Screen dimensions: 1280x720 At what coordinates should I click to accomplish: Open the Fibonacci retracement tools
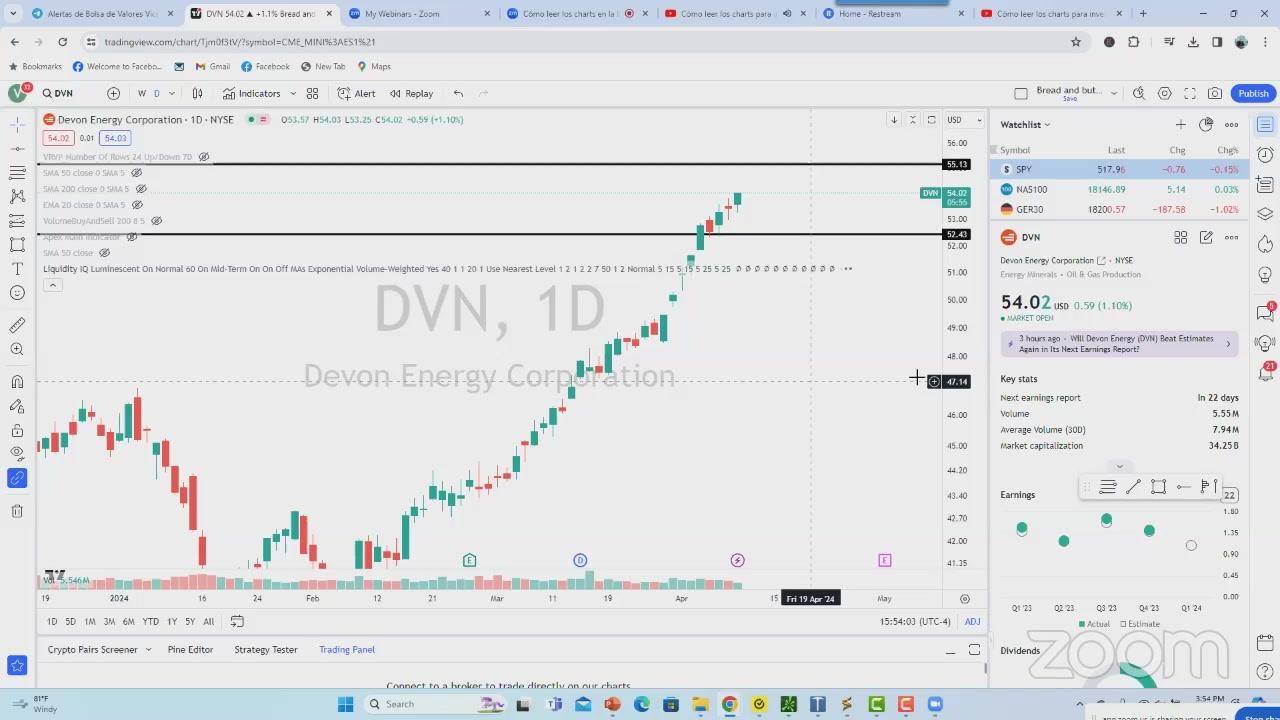pyautogui.click(x=17, y=172)
